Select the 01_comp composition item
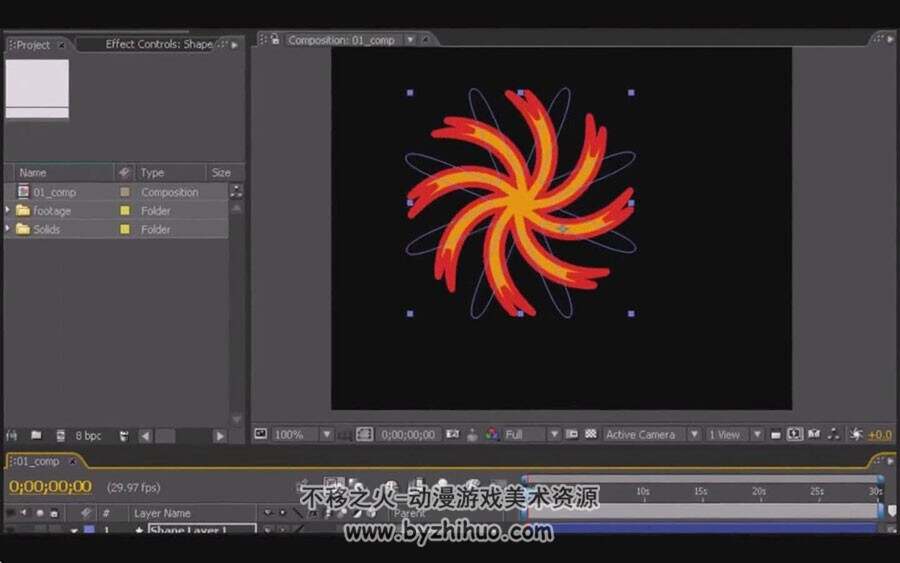This screenshot has height=563, width=900. pos(116,192)
